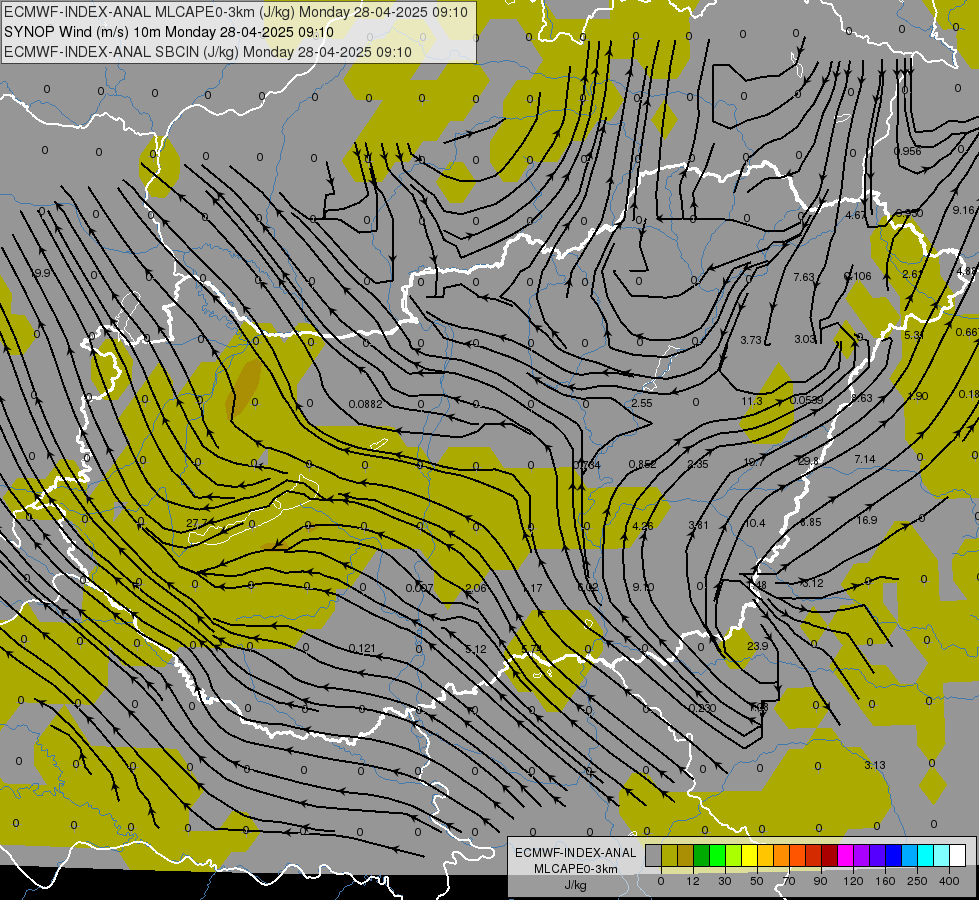Click the cyan legend swatch
This screenshot has height=900, width=979.
pos(927,855)
